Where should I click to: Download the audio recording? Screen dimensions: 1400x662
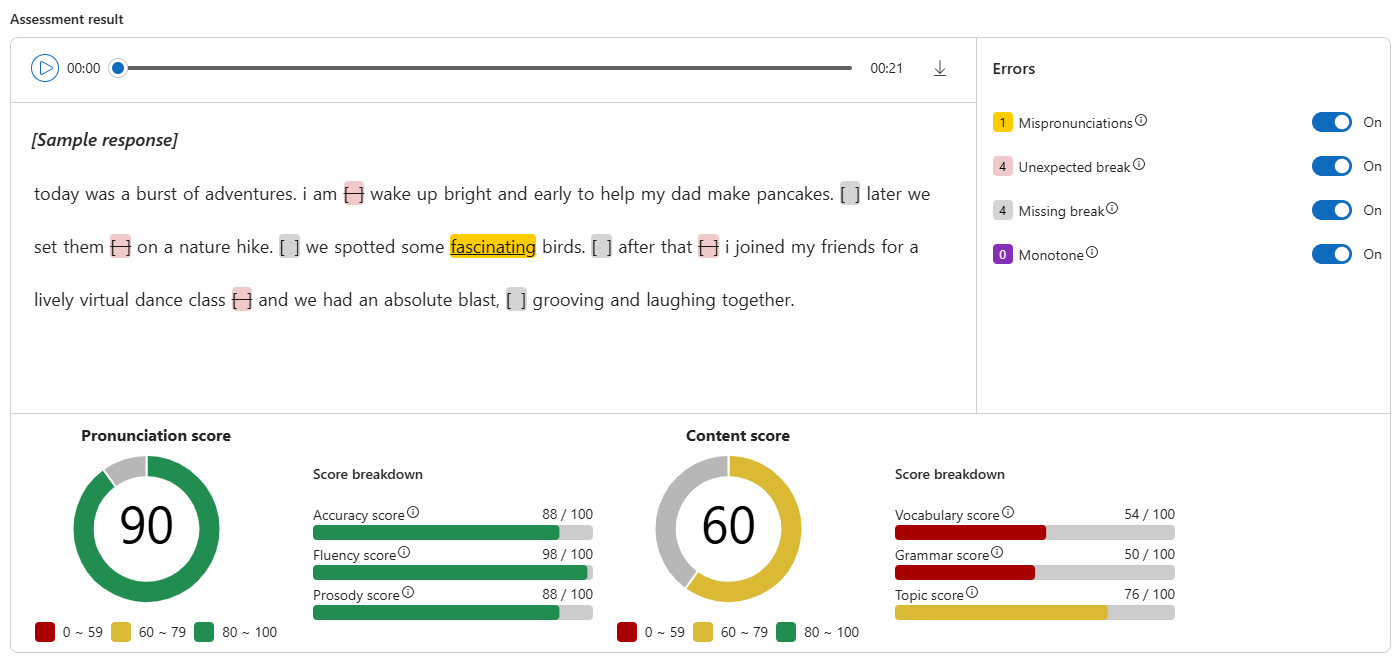(939, 68)
